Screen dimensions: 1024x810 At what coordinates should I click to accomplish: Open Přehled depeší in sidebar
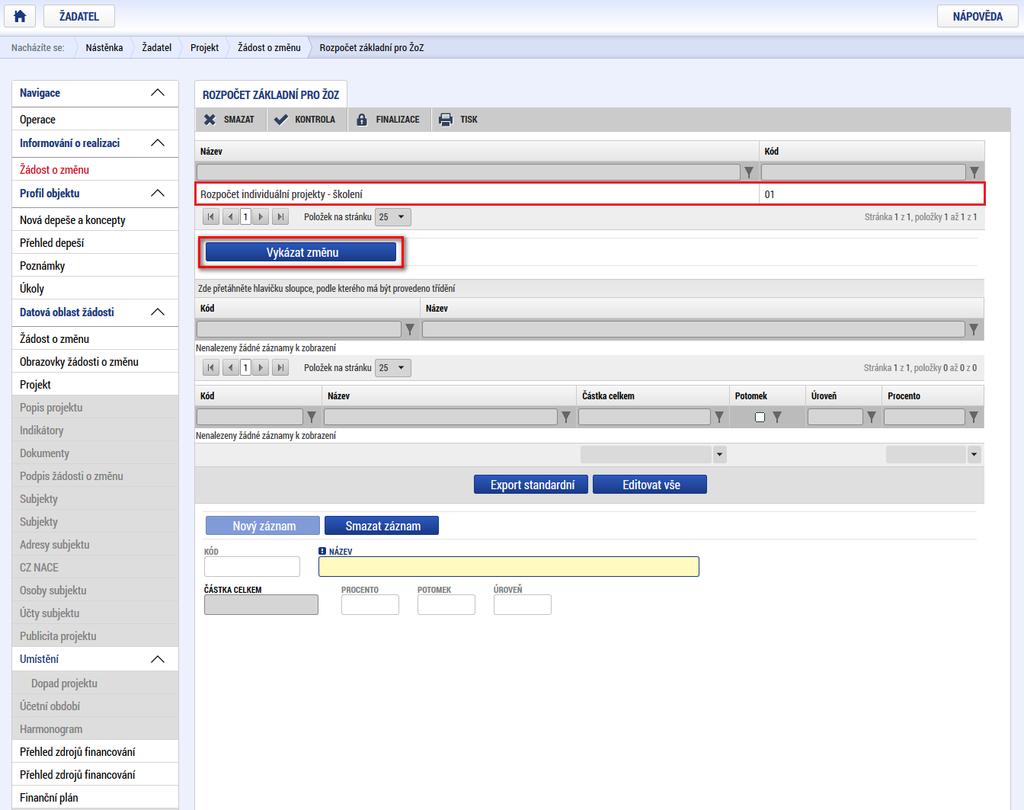coord(95,243)
